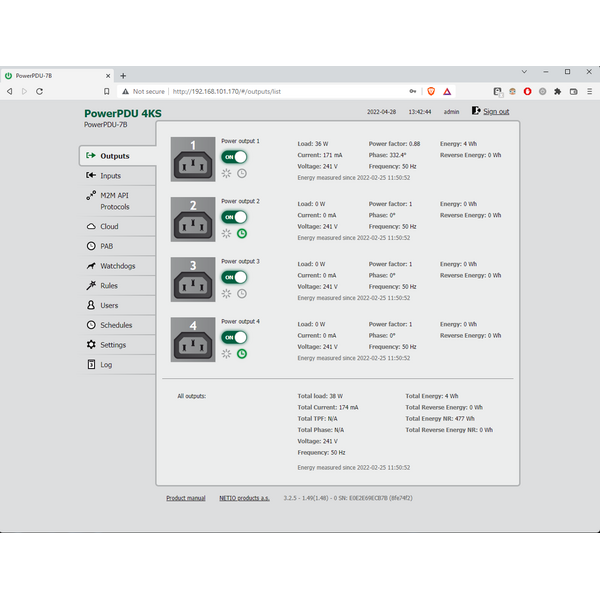Click the browser address bar URL
600x600 pixels.
[x=225, y=91]
